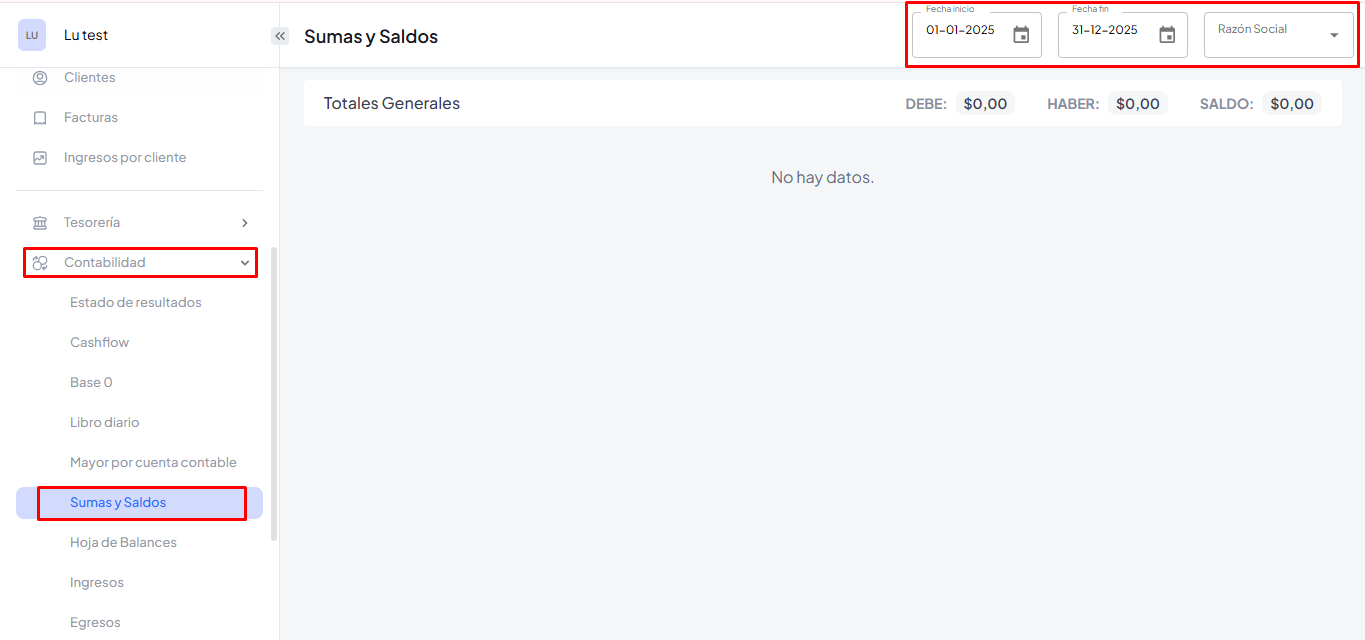Open Estado de resultados report
Viewport: 1365px width, 640px height.
(x=136, y=303)
